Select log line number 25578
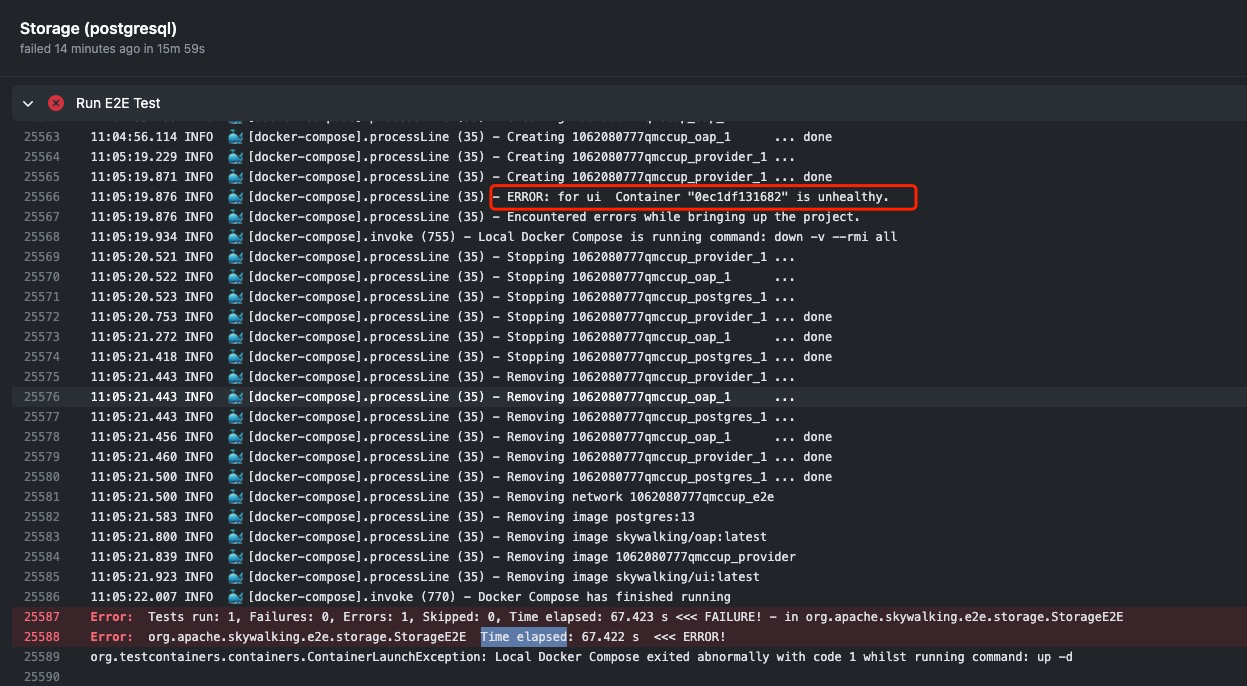Screen dimensions: 1247x686 click(x=42, y=437)
